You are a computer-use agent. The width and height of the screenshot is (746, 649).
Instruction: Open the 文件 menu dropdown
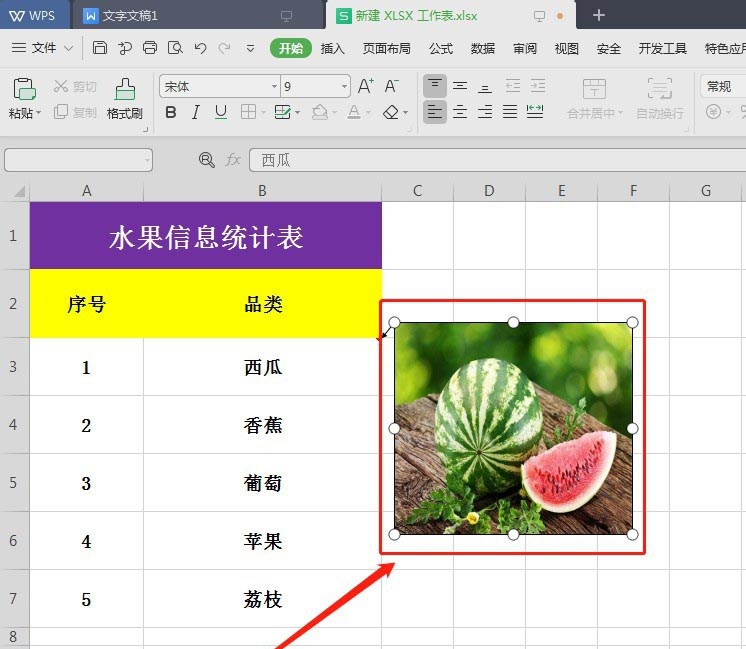tap(42, 48)
